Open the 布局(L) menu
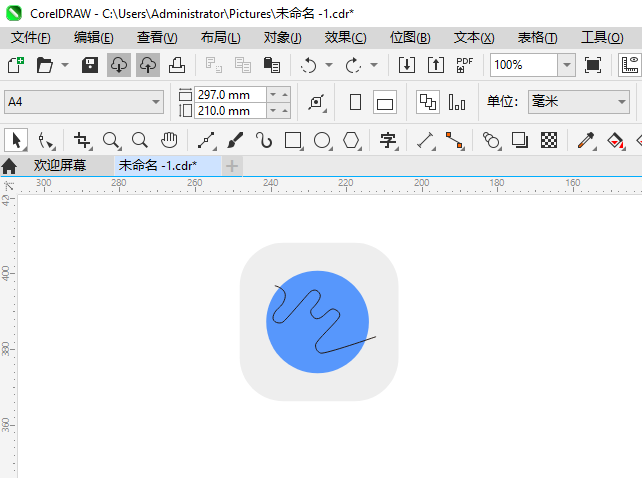 point(221,38)
